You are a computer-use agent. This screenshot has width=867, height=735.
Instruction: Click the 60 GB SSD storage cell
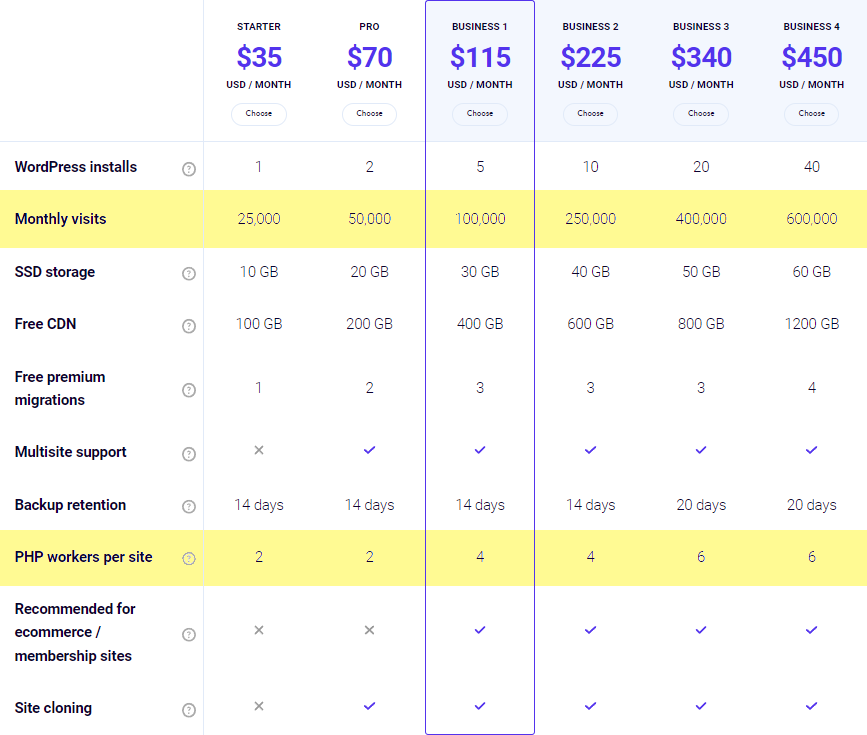click(812, 272)
